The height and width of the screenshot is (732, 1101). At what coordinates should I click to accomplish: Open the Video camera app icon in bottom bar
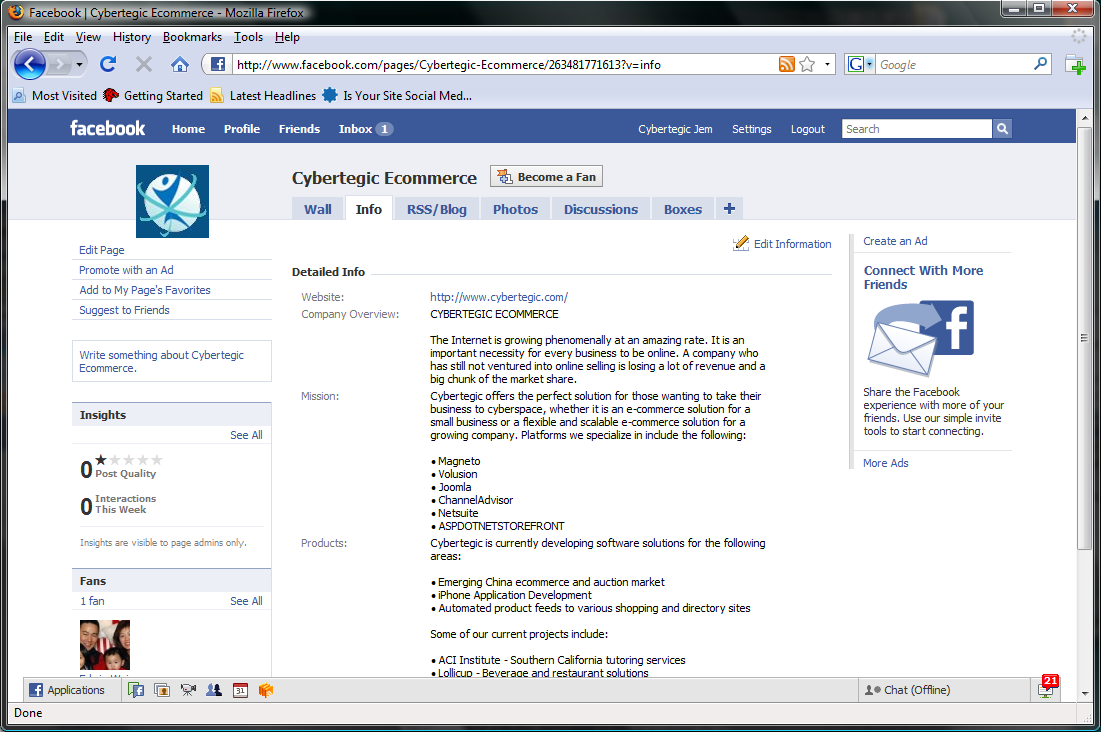(188, 690)
